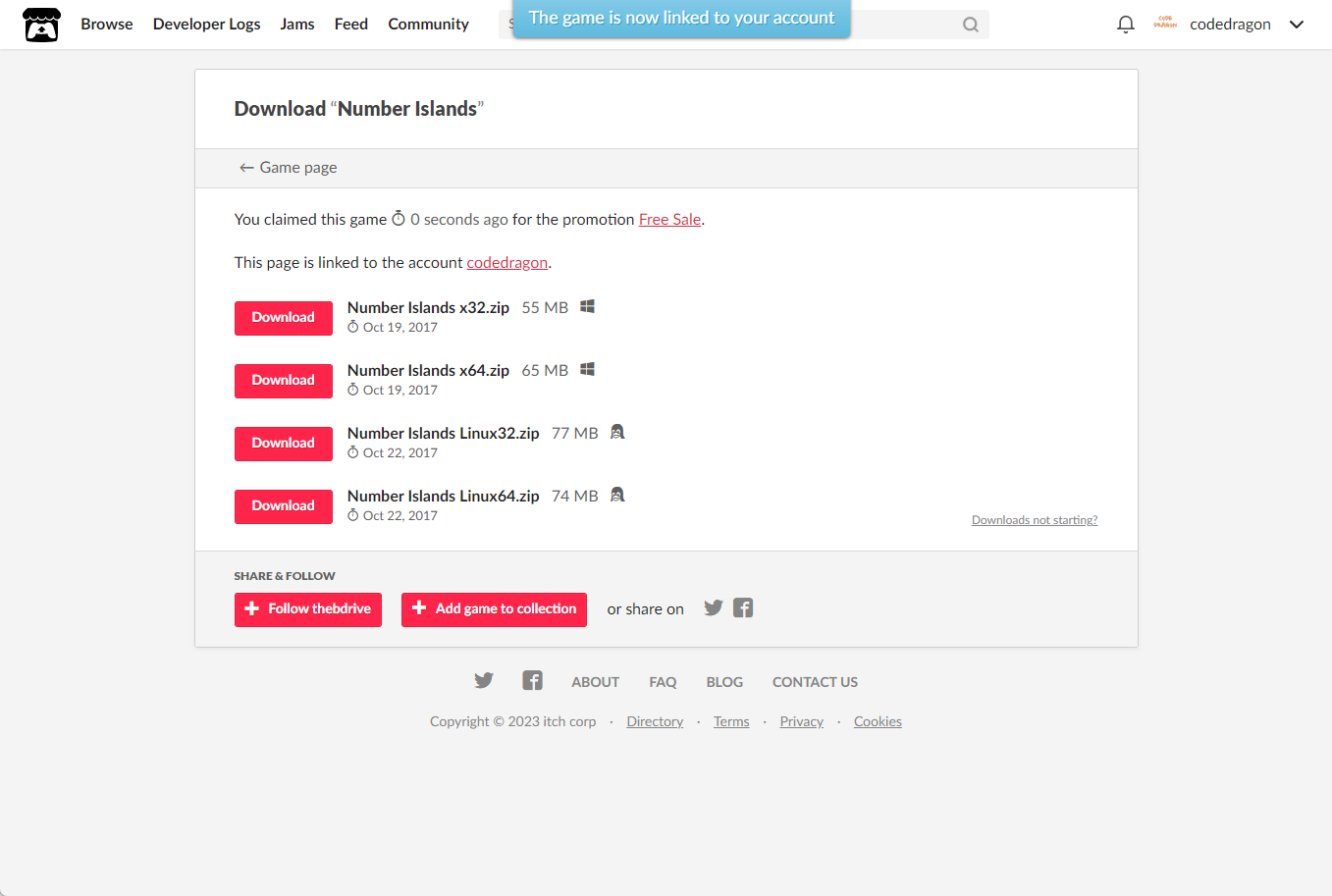Open the BLOG footer link

[724, 682]
